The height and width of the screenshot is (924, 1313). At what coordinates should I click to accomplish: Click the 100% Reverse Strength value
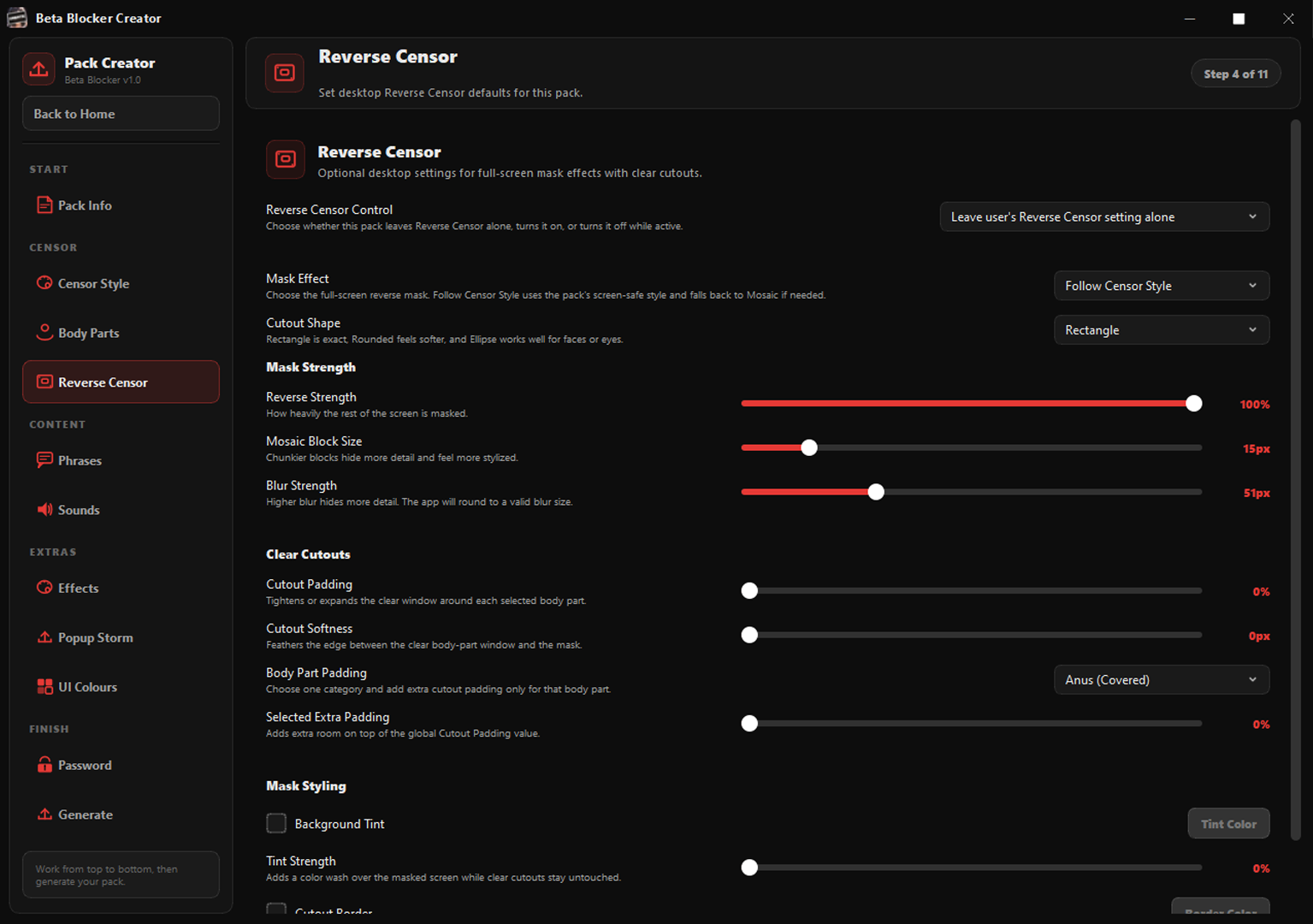tap(1254, 405)
